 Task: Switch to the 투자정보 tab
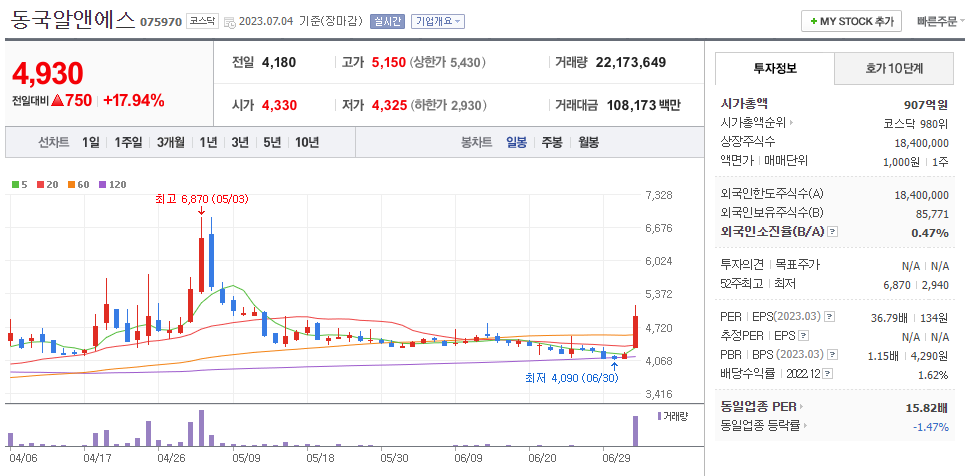point(775,68)
